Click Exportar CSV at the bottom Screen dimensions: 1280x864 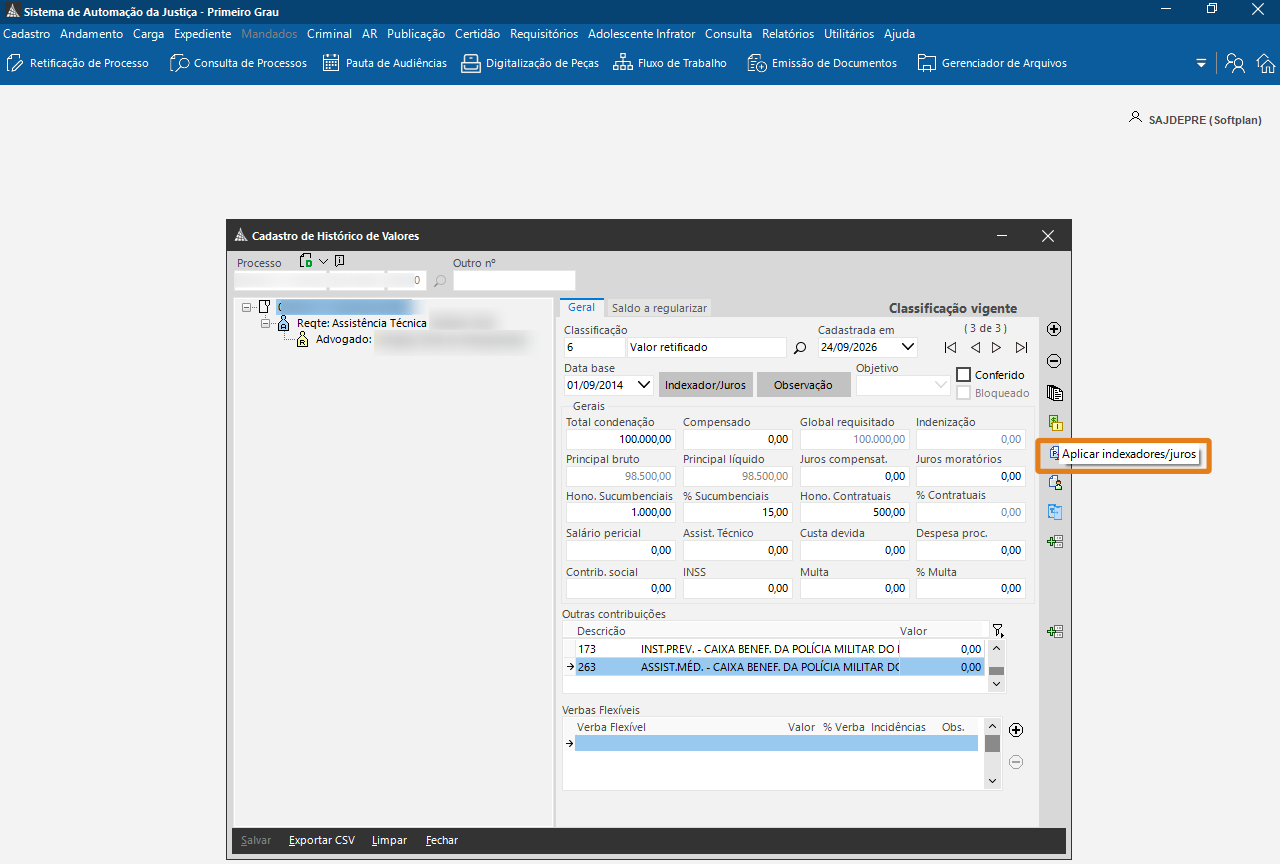[x=322, y=840]
